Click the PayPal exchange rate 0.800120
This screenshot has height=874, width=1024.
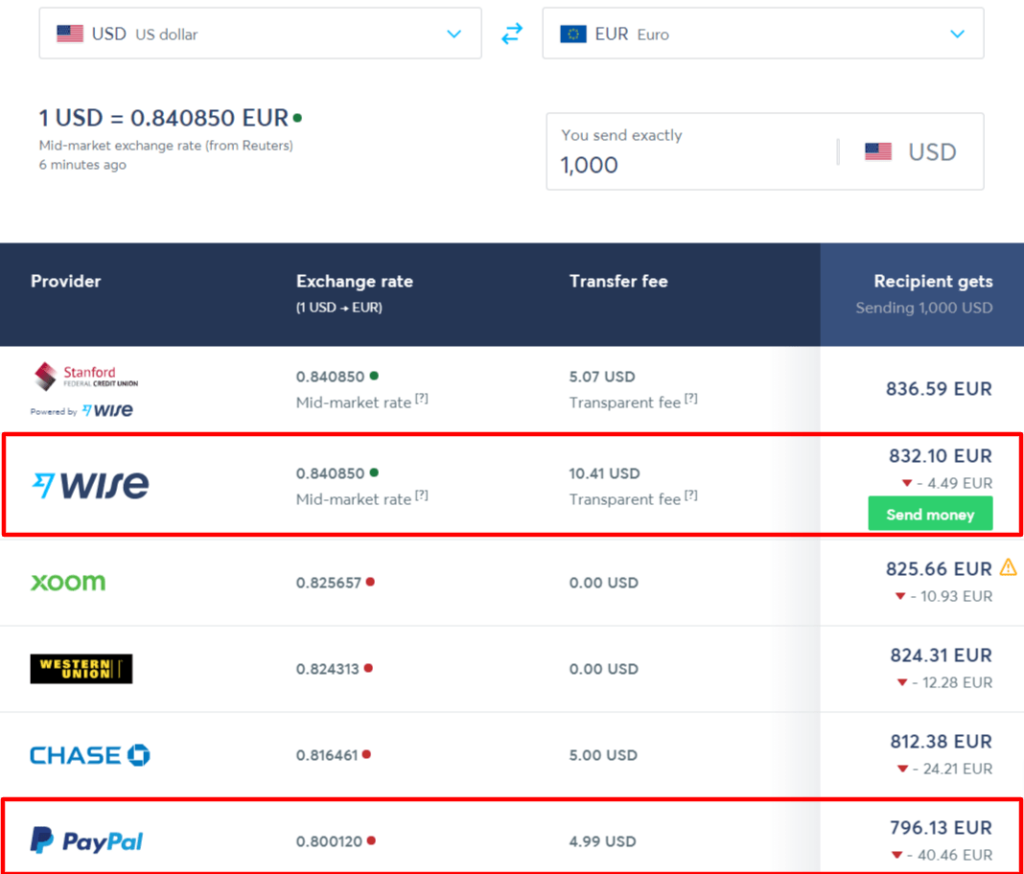(x=329, y=841)
